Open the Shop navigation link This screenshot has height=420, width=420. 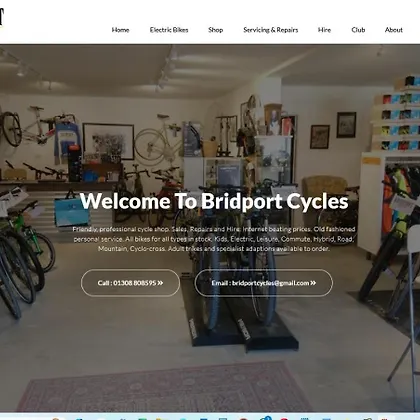(216, 30)
